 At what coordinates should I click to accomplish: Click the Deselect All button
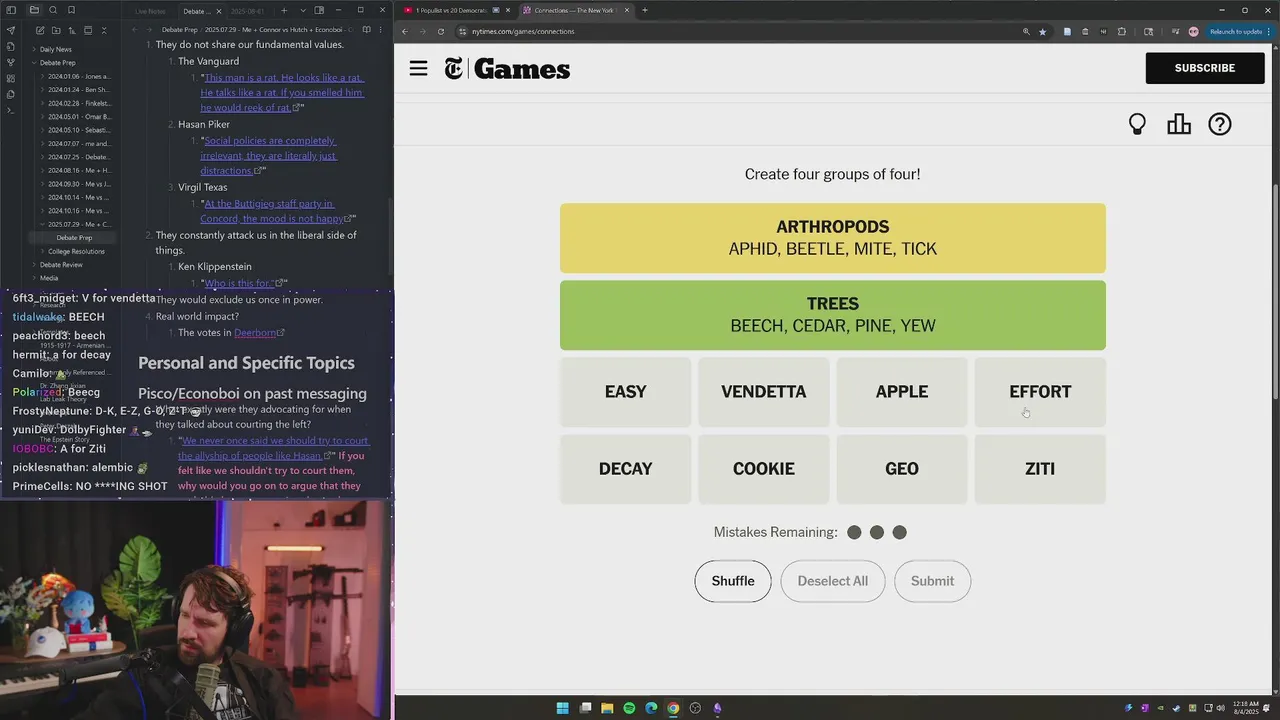point(833,581)
